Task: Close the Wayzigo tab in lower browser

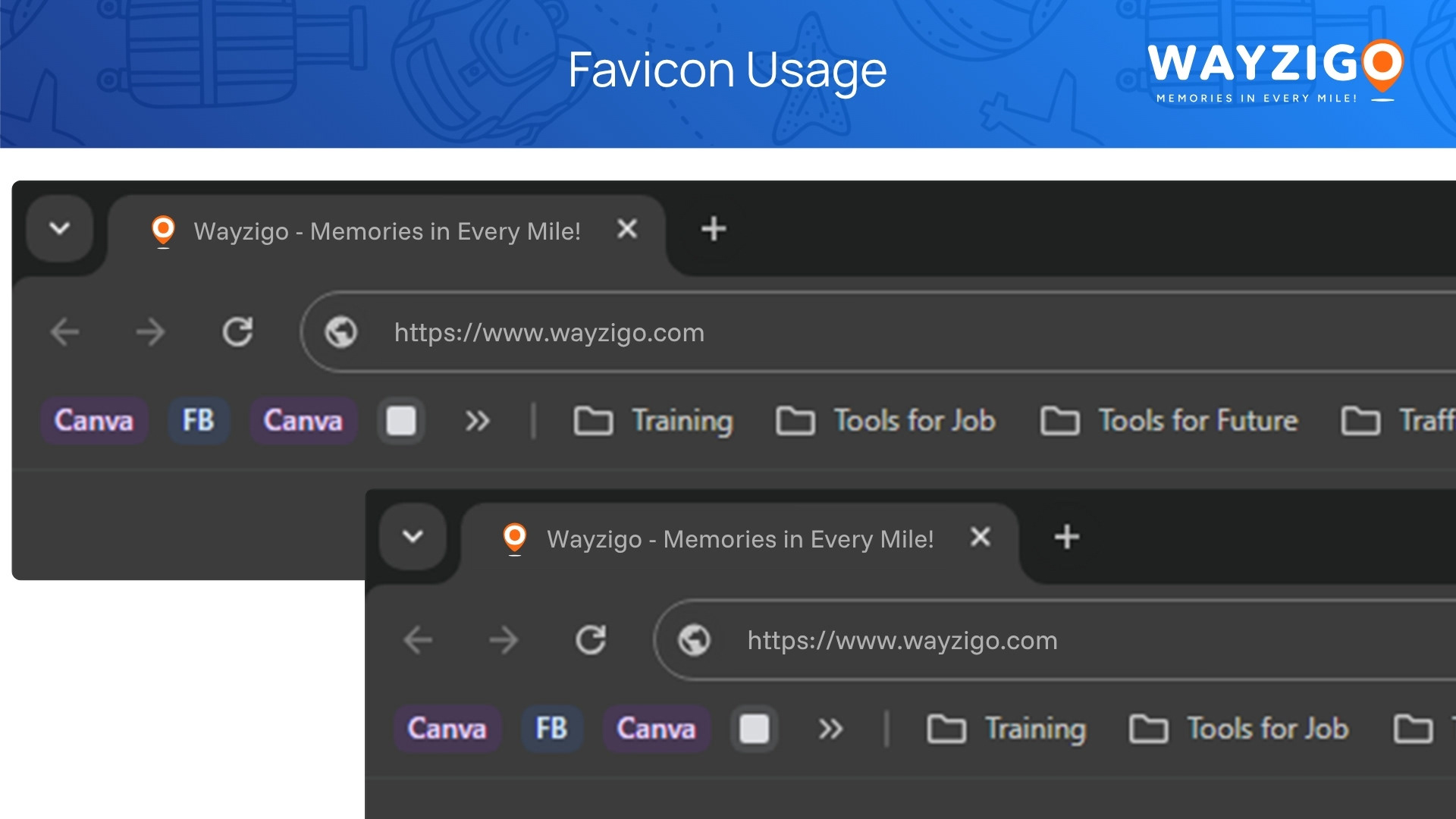Action: pyautogui.click(x=981, y=537)
